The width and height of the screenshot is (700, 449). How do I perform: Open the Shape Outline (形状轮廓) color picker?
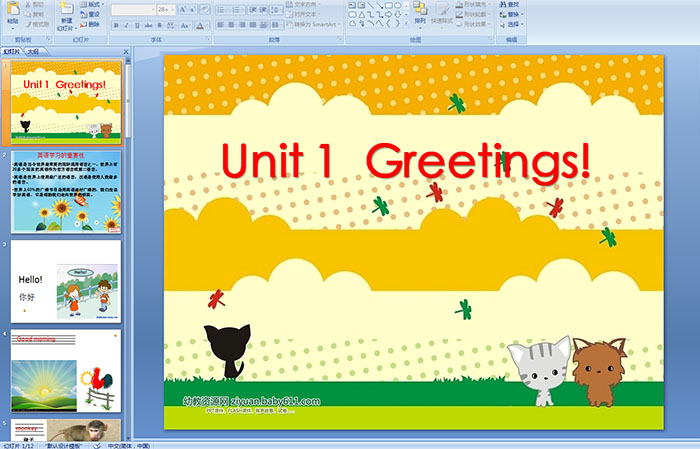click(472, 14)
